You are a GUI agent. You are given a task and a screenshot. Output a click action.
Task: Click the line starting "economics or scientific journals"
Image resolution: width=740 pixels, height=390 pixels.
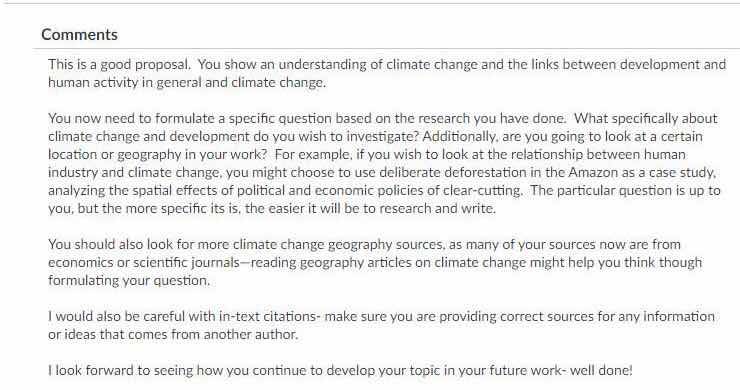click(375, 262)
